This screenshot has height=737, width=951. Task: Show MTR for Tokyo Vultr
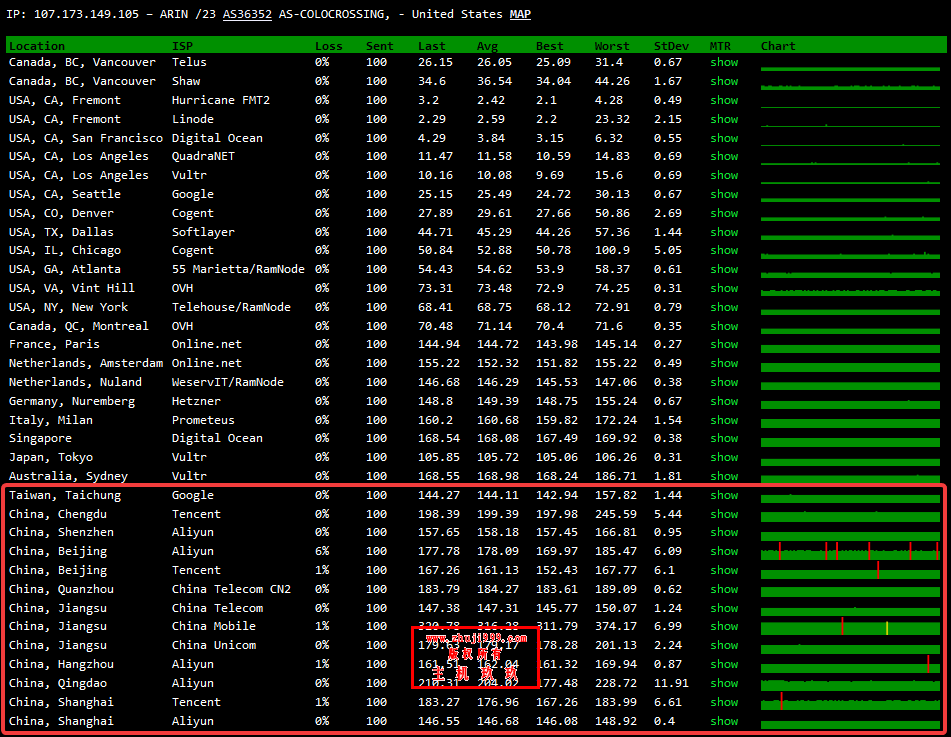[724, 457]
